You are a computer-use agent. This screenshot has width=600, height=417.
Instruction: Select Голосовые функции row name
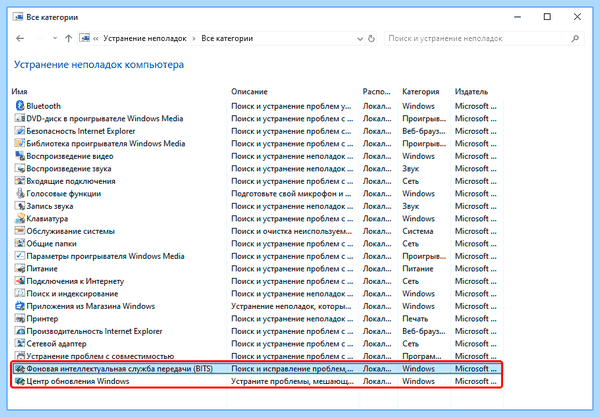click(64, 194)
